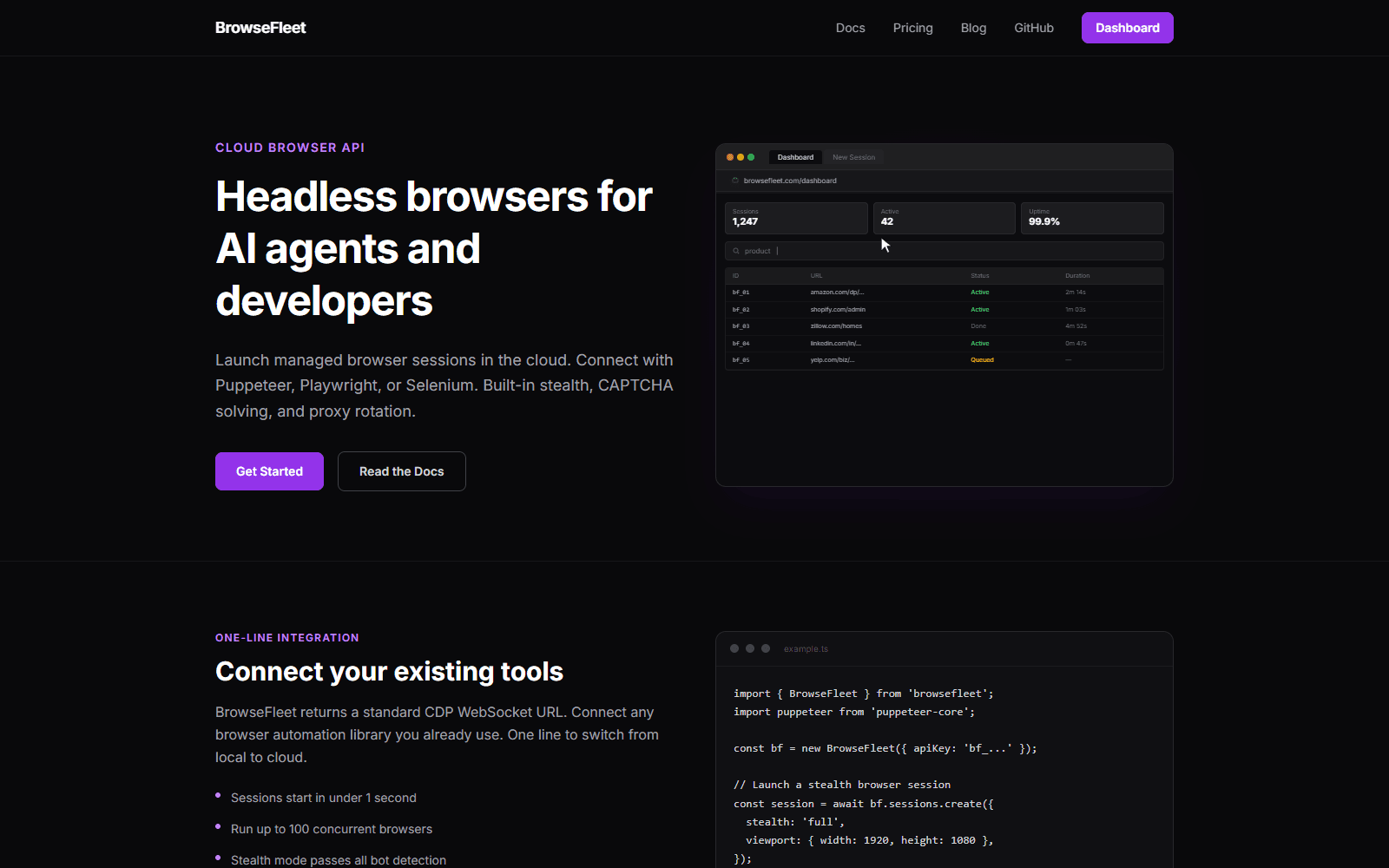Image resolution: width=1389 pixels, height=868 pixels.
Task: Open the Blog page from the navigation
Action: coord(973,27)
